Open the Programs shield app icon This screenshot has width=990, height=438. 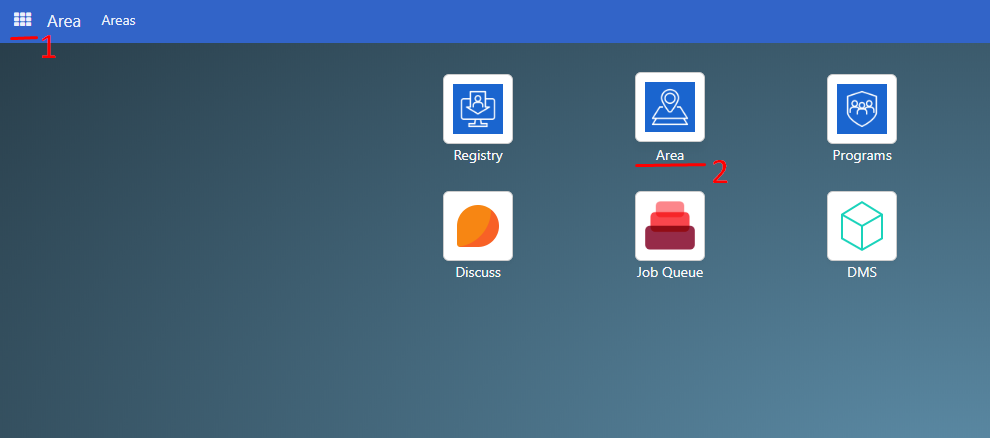point(862,108)
